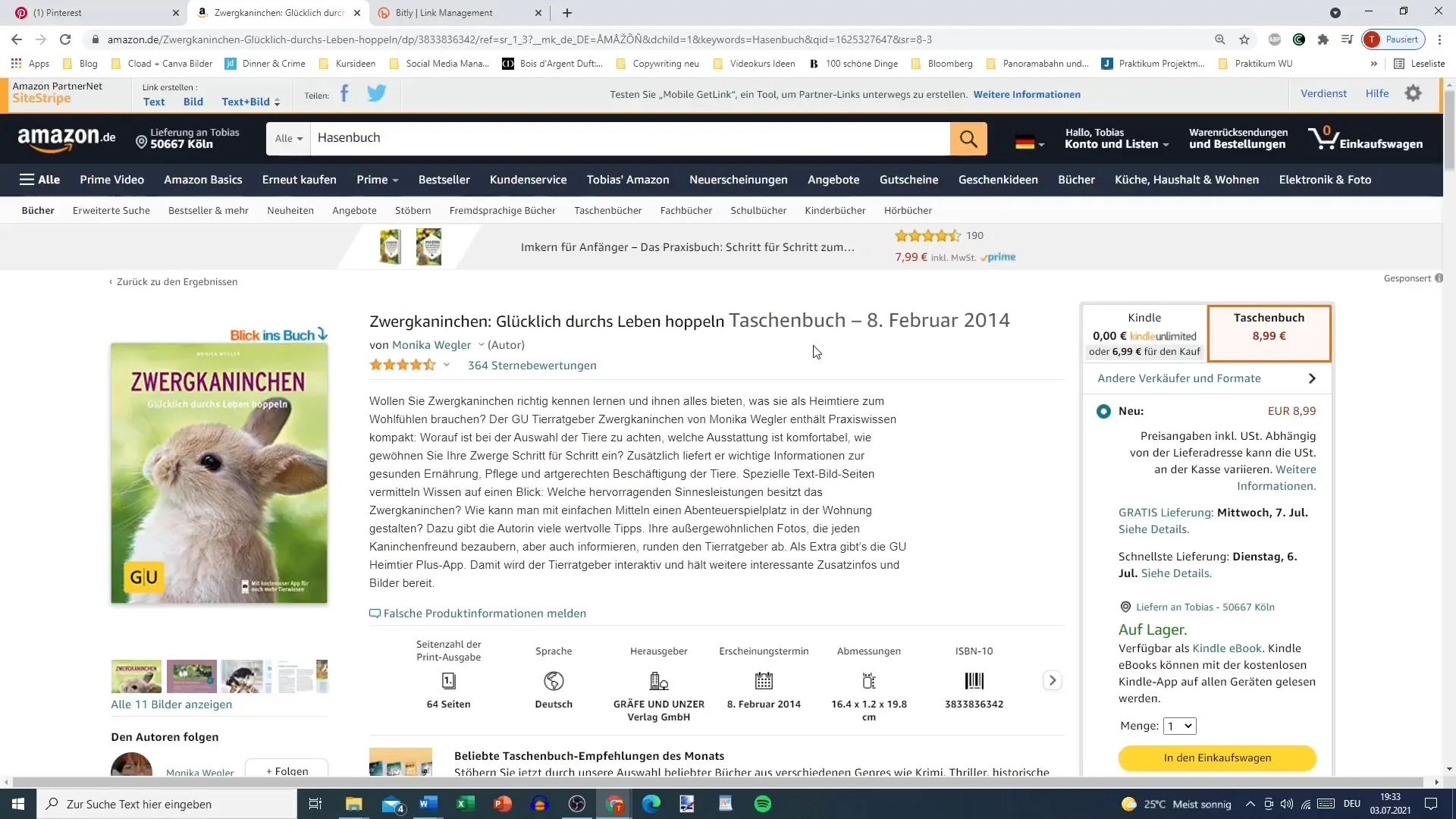This screenshot has width=1456, height=819.
Task: Expand the Text+Bild link options
Action: pyautogui.click(x=251, y=102)
